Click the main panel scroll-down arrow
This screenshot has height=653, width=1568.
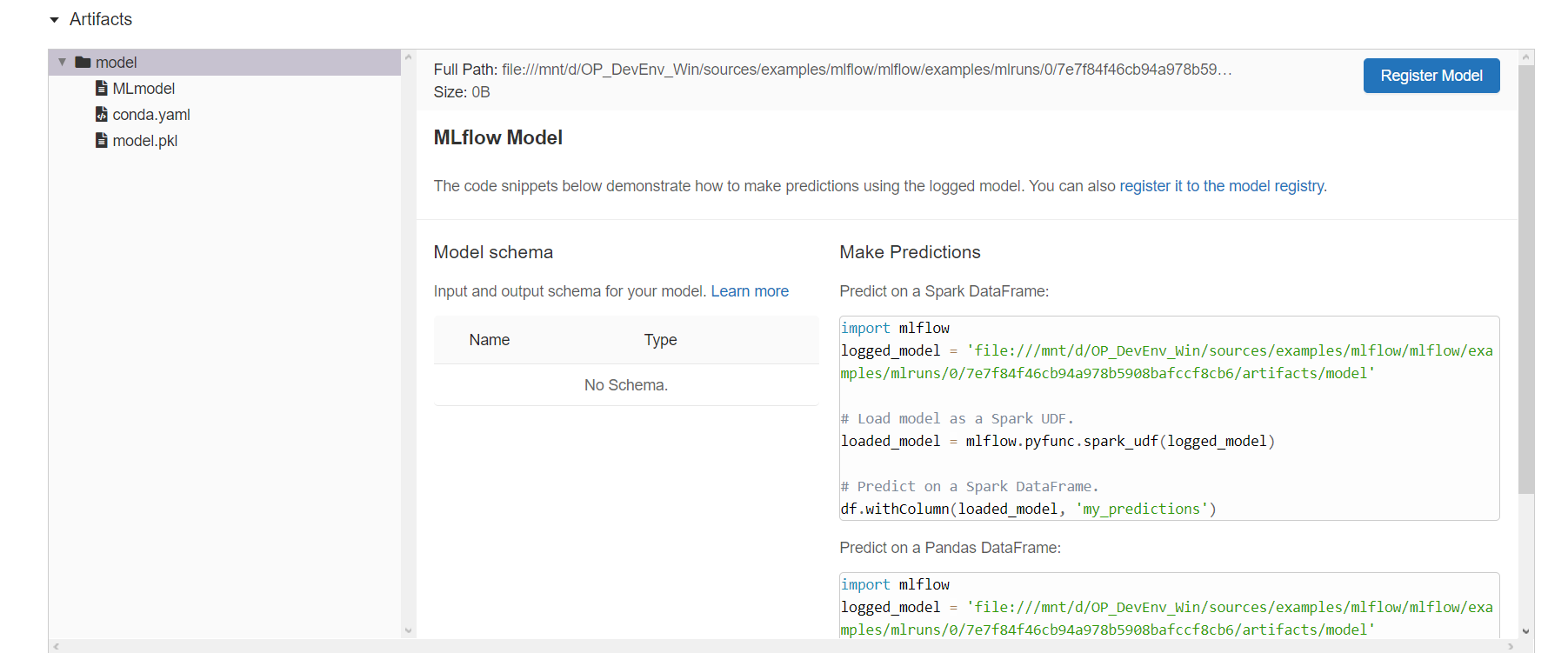click(1525, 631)
